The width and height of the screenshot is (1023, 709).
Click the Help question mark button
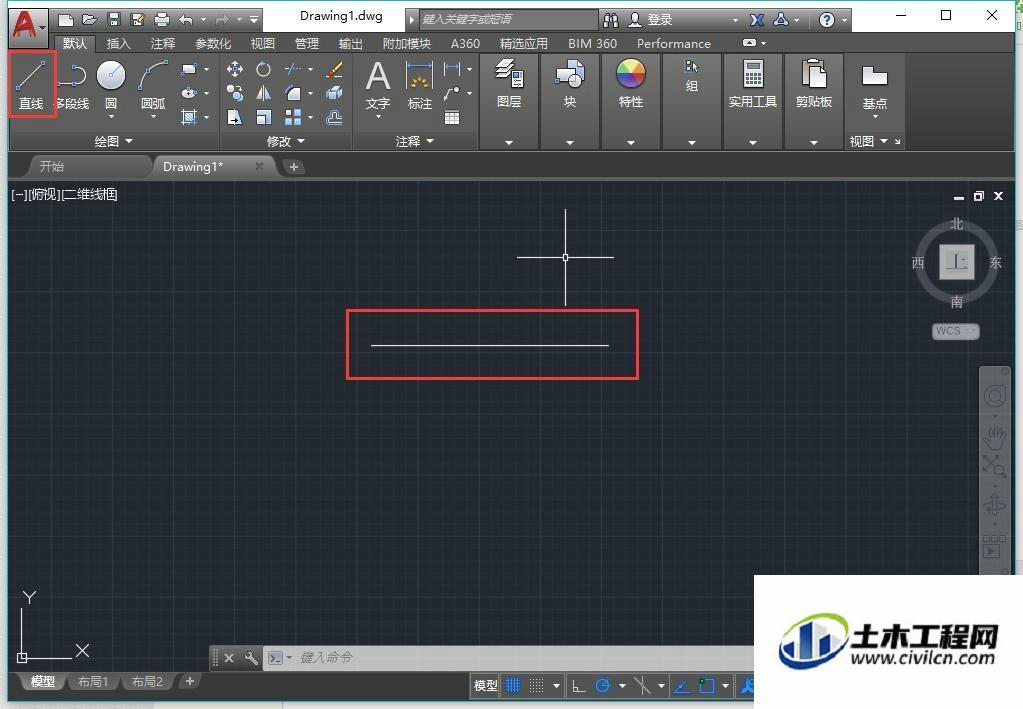pyautogui.click(x=827, y=20)
